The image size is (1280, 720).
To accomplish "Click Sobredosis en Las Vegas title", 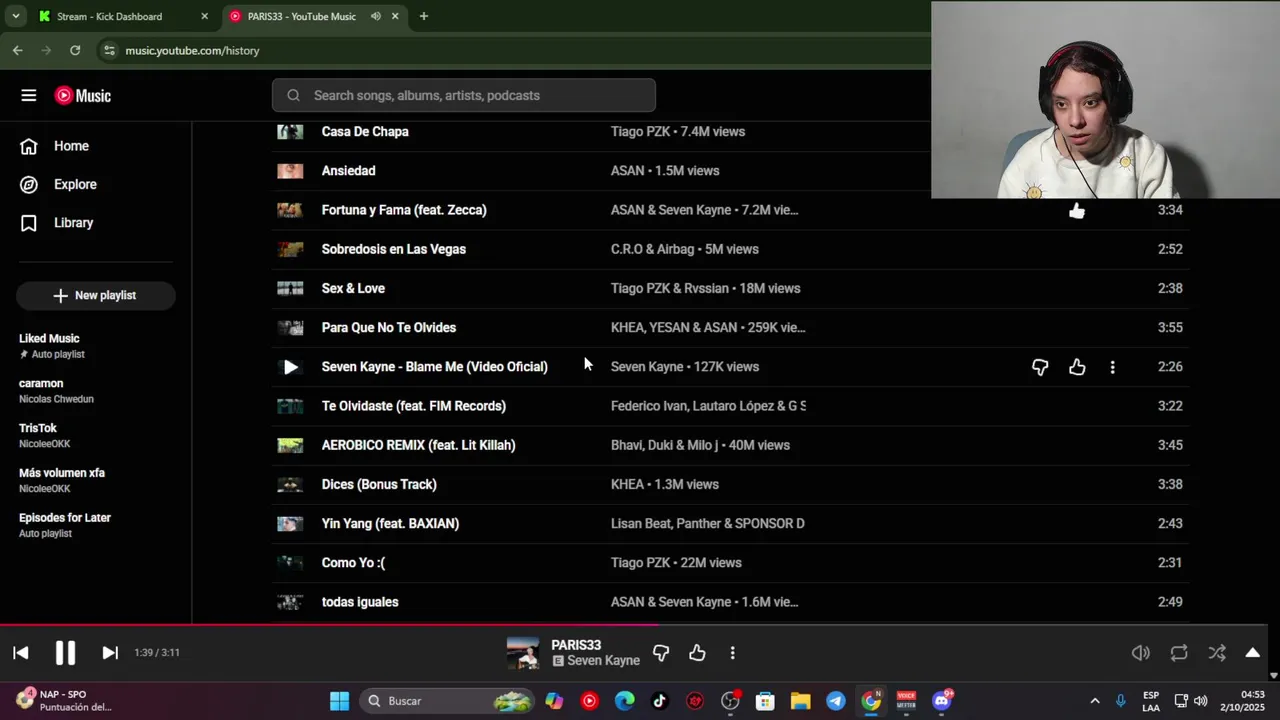I will click(x=394, y=249).
